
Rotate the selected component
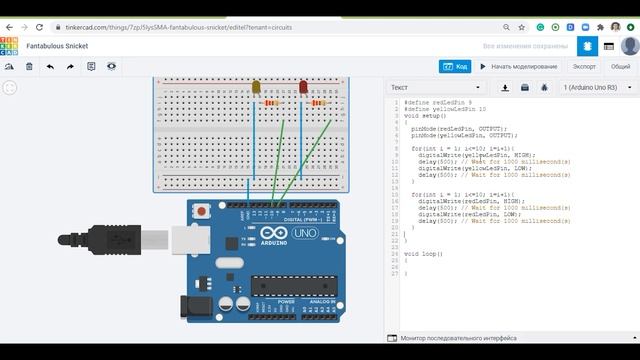[x=9, y=67]
